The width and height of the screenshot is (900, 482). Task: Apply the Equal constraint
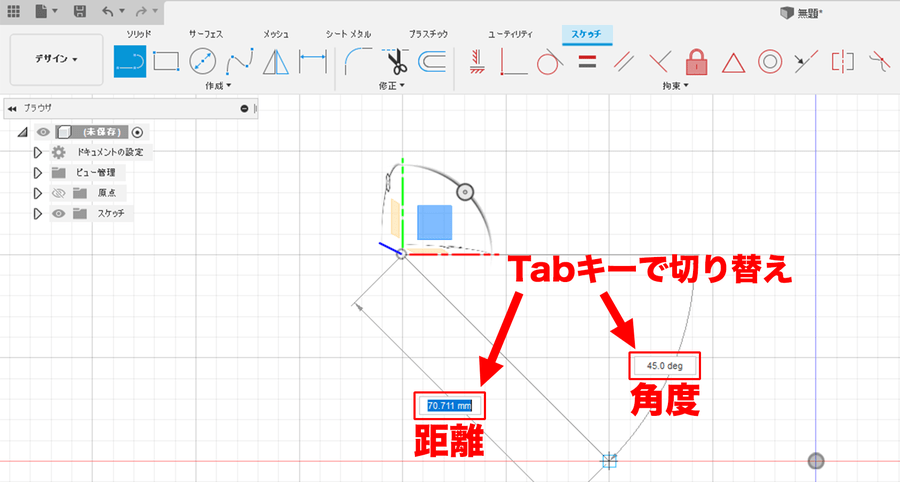pos(587,61)
